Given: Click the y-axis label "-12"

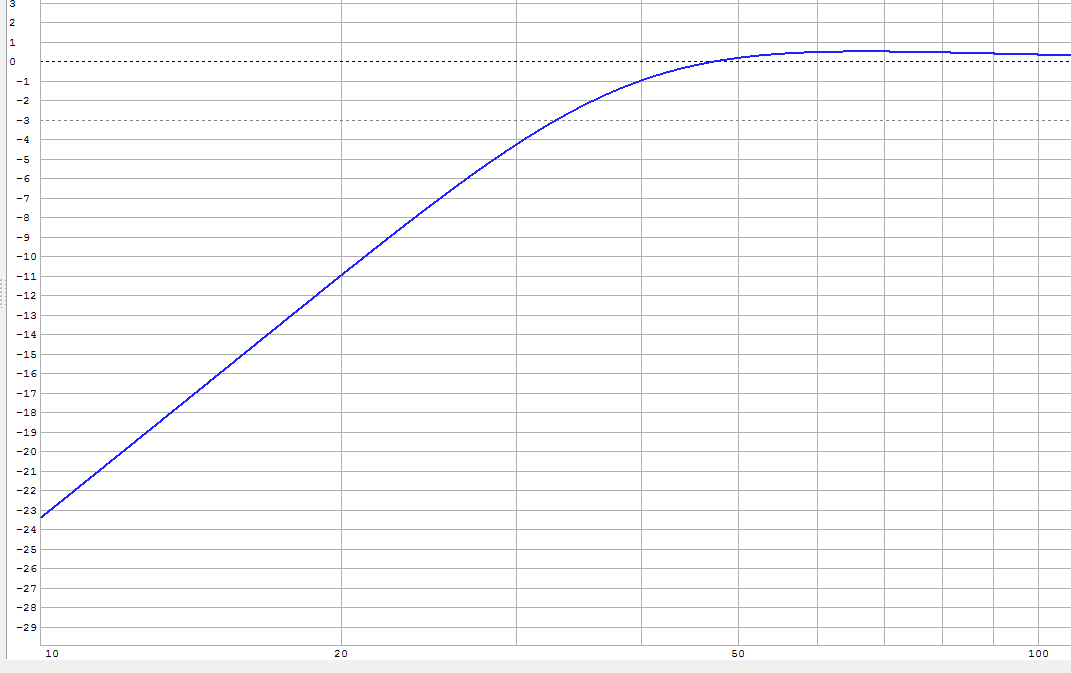Looking at the screenshot, I should click(x=26, y=296).
